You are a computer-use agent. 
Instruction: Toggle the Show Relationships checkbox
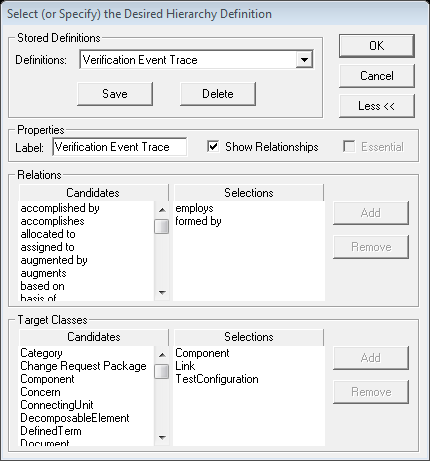click(213, 146)
